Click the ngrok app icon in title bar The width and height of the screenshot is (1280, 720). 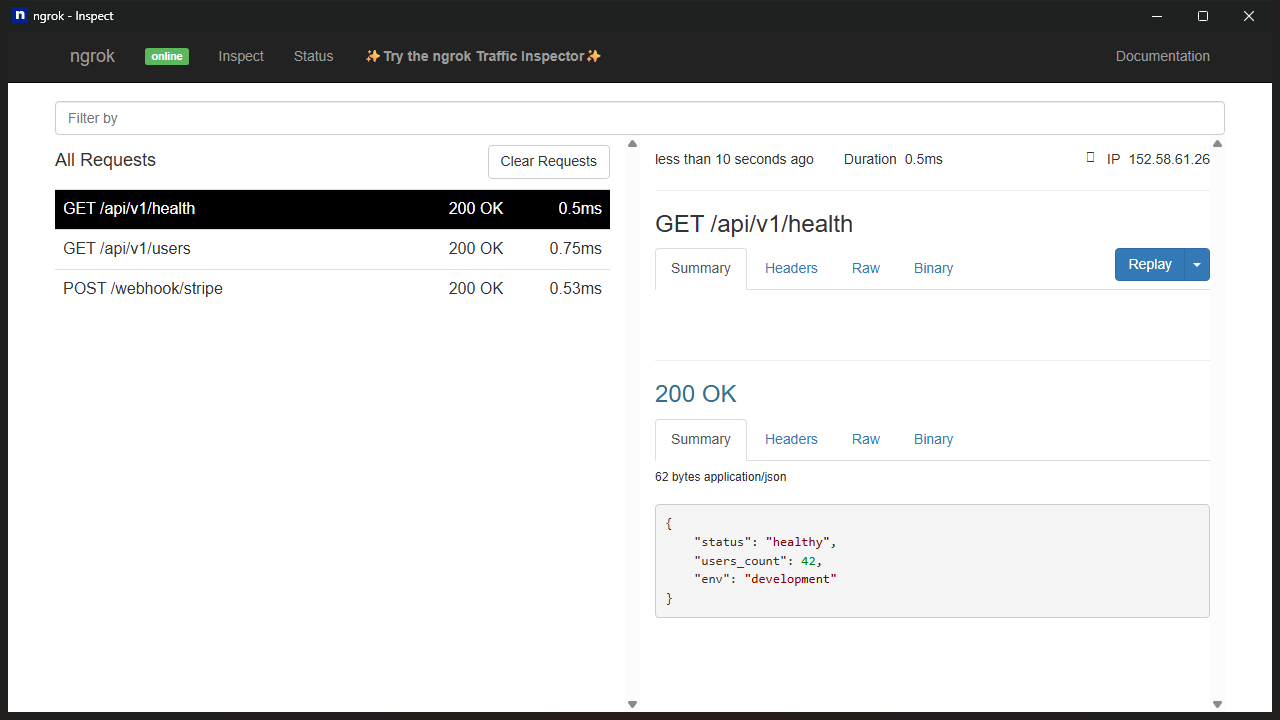click(19, 16)
